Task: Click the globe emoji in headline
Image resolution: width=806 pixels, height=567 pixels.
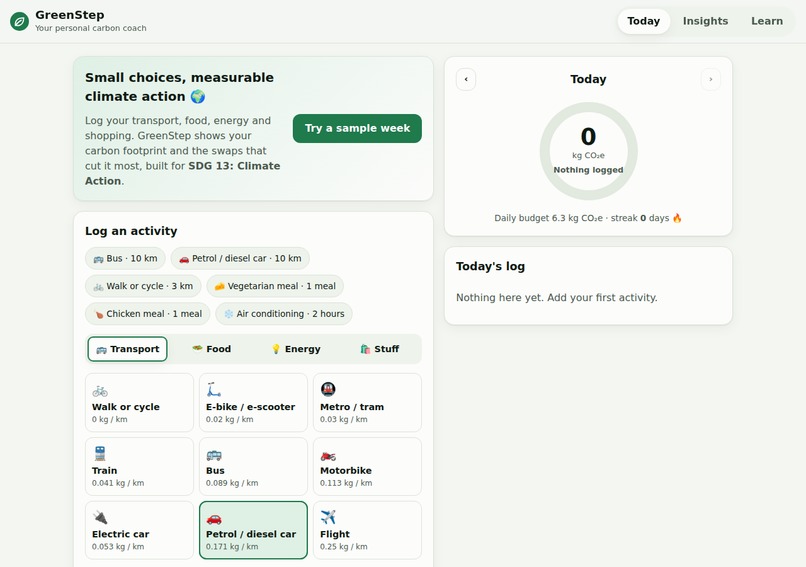Action: pyautogui.click(x=198, y=96)
